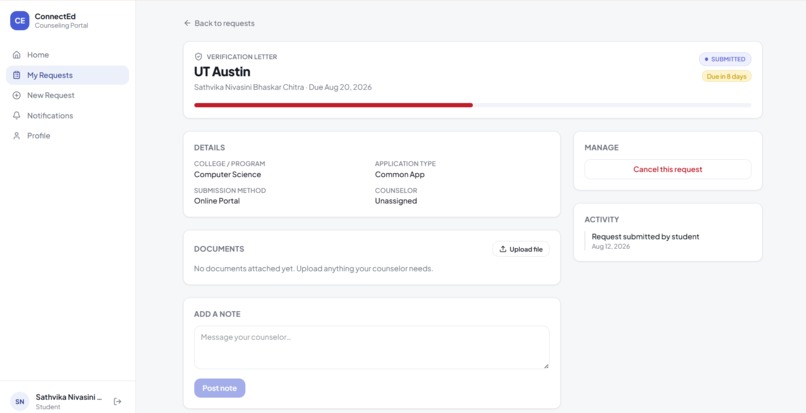Click Sathvika Nivasini Bhaskar Chitra due line

[283, 87]
